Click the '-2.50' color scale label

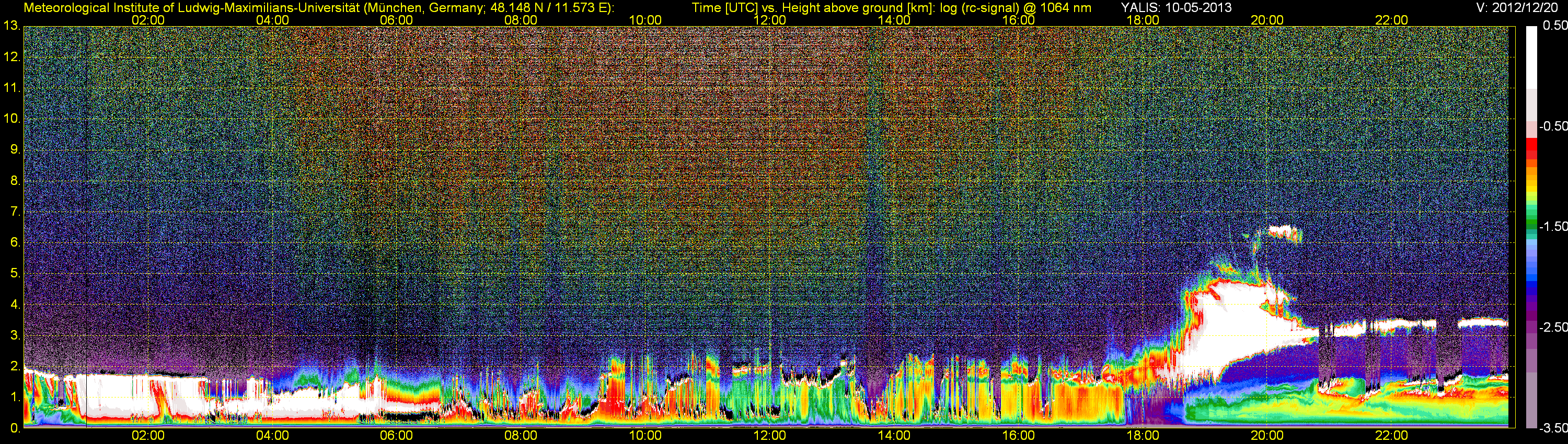[x=1553, y=327]
